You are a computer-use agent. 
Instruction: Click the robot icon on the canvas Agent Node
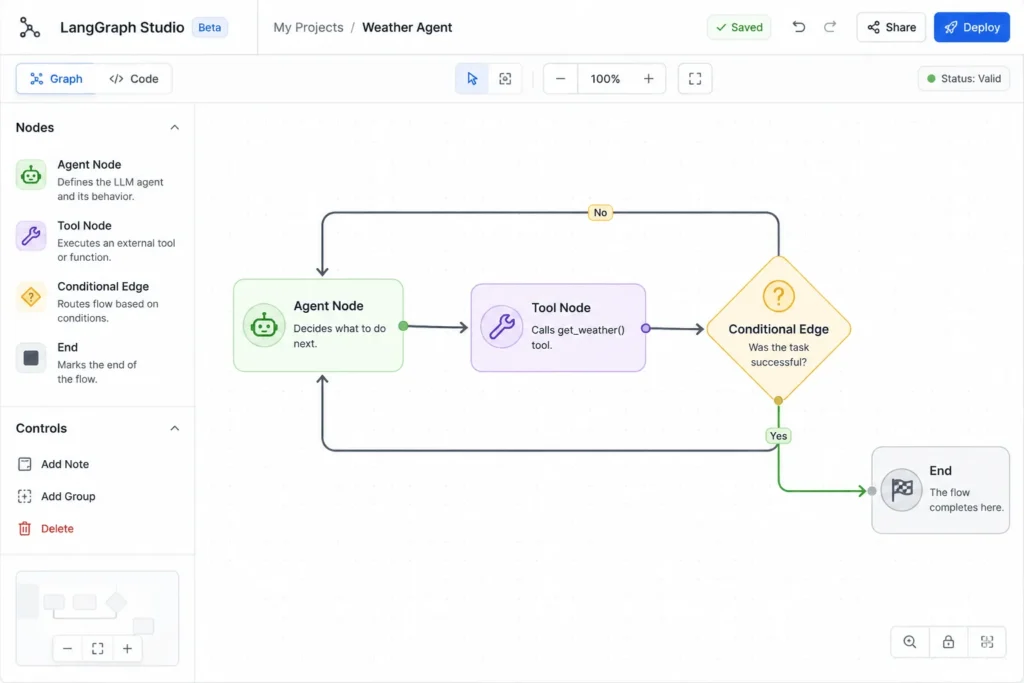[x=264, y=325]
